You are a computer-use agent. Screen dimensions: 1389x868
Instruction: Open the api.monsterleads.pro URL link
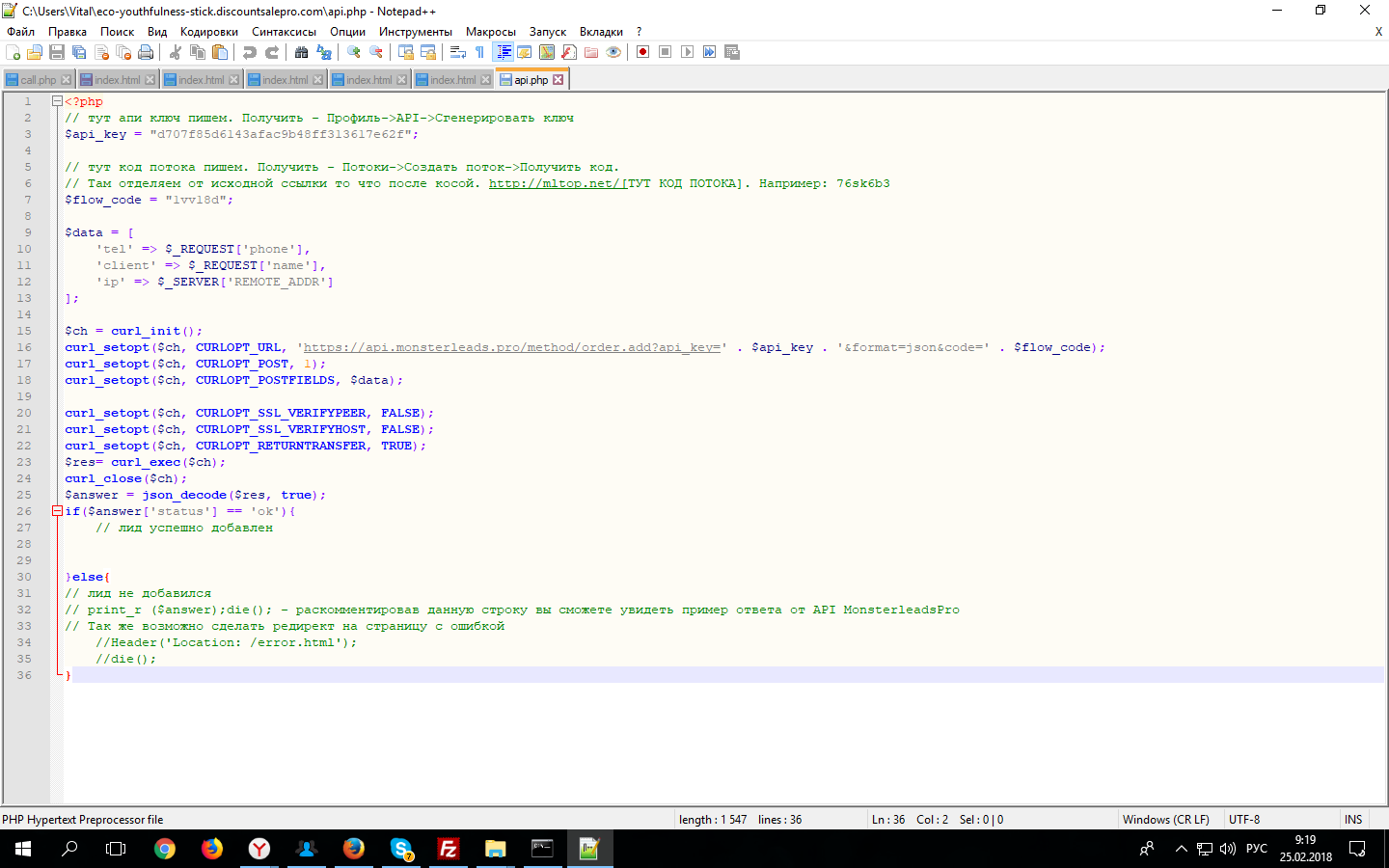[512, 347]
